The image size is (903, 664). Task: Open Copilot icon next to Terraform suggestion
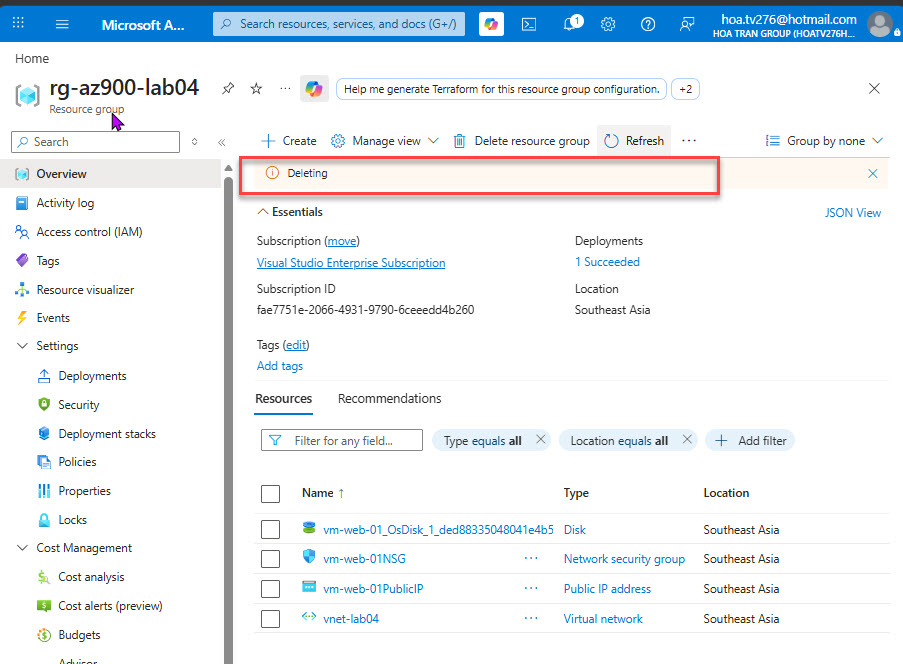[314, 89]
